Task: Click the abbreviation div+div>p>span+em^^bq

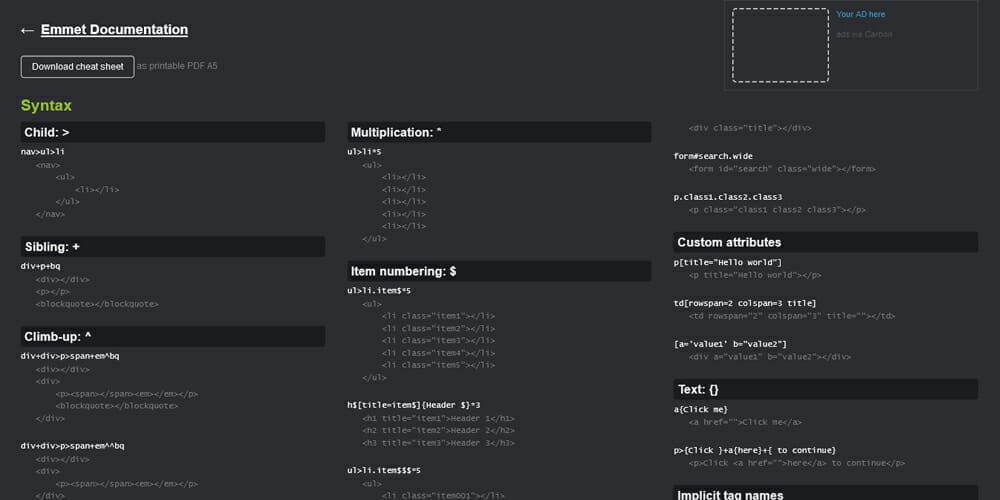Action: [73, 446]
